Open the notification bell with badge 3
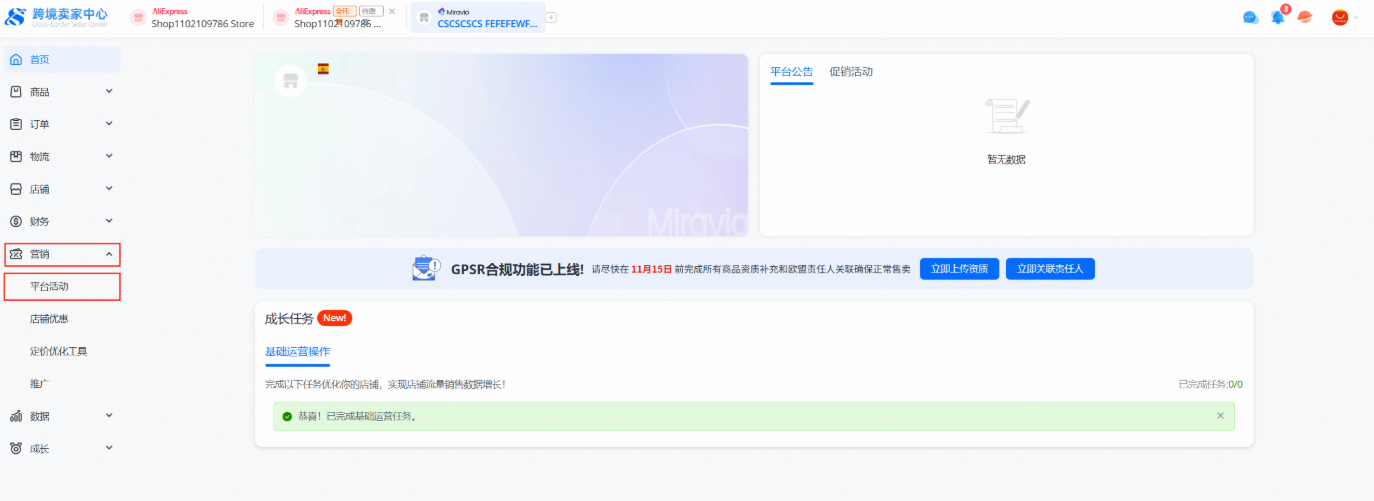This screenshot has width=1374, height=501. (x=1278, y=17)
